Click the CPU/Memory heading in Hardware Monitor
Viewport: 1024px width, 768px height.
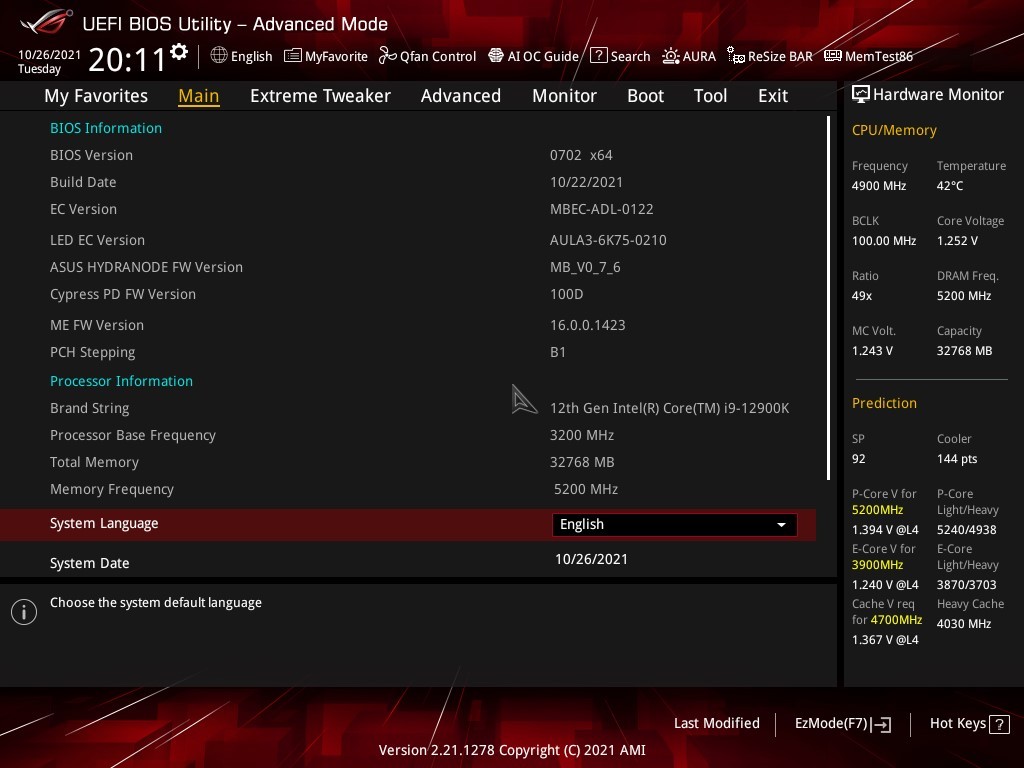click(894, 130)
